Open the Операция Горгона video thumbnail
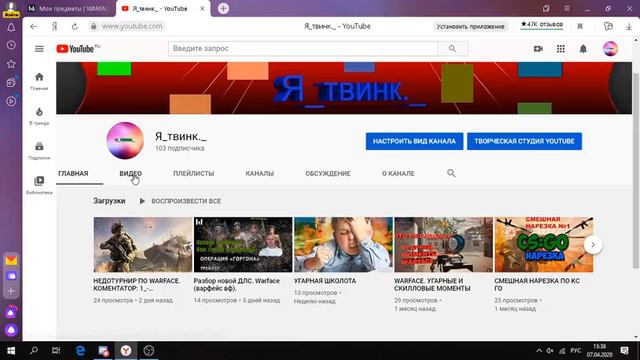The height and width of the screenshot is (360, 640). pyautogui.click(x=243, y=244)
